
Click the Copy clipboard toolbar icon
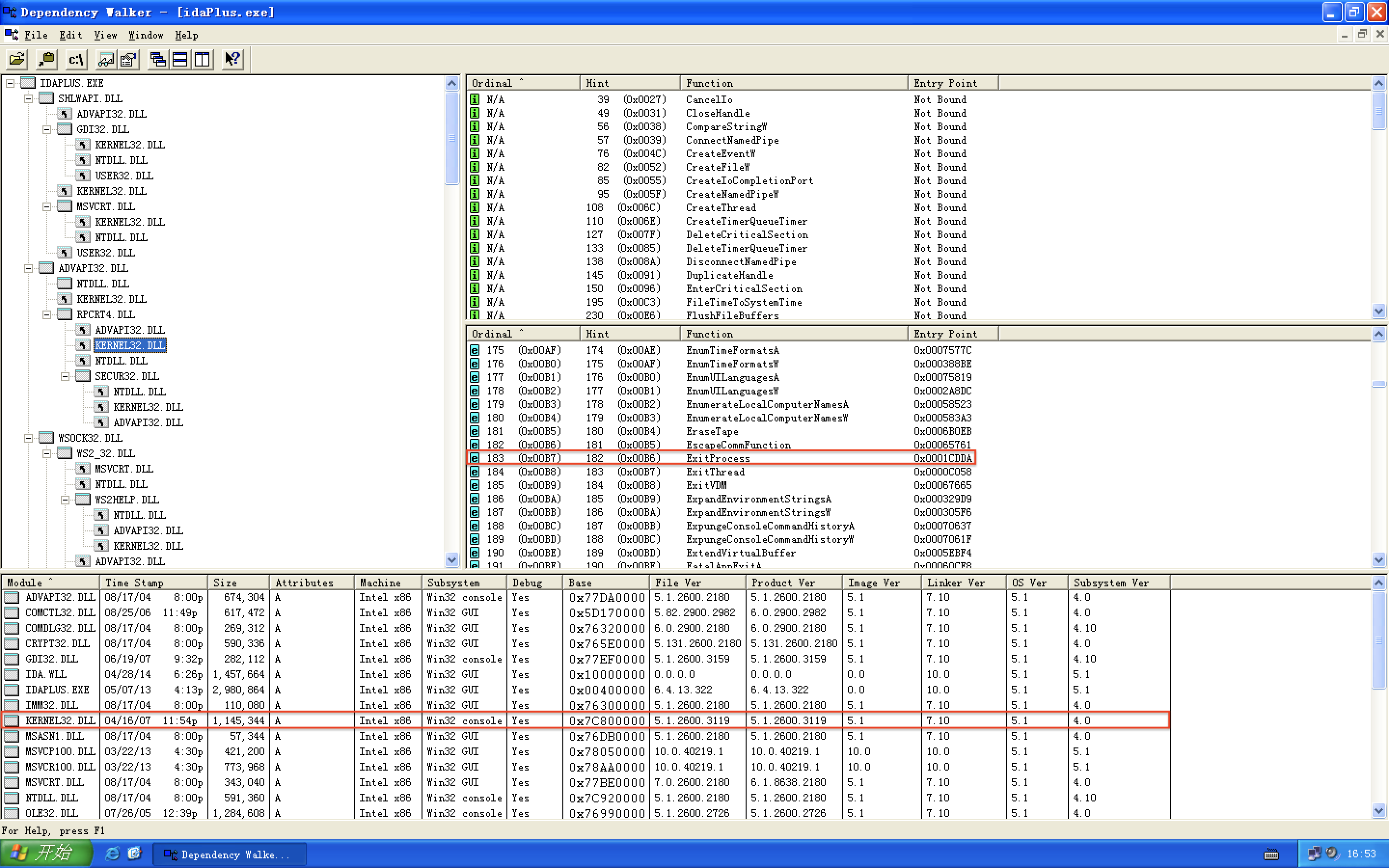[x=46, y=59]
